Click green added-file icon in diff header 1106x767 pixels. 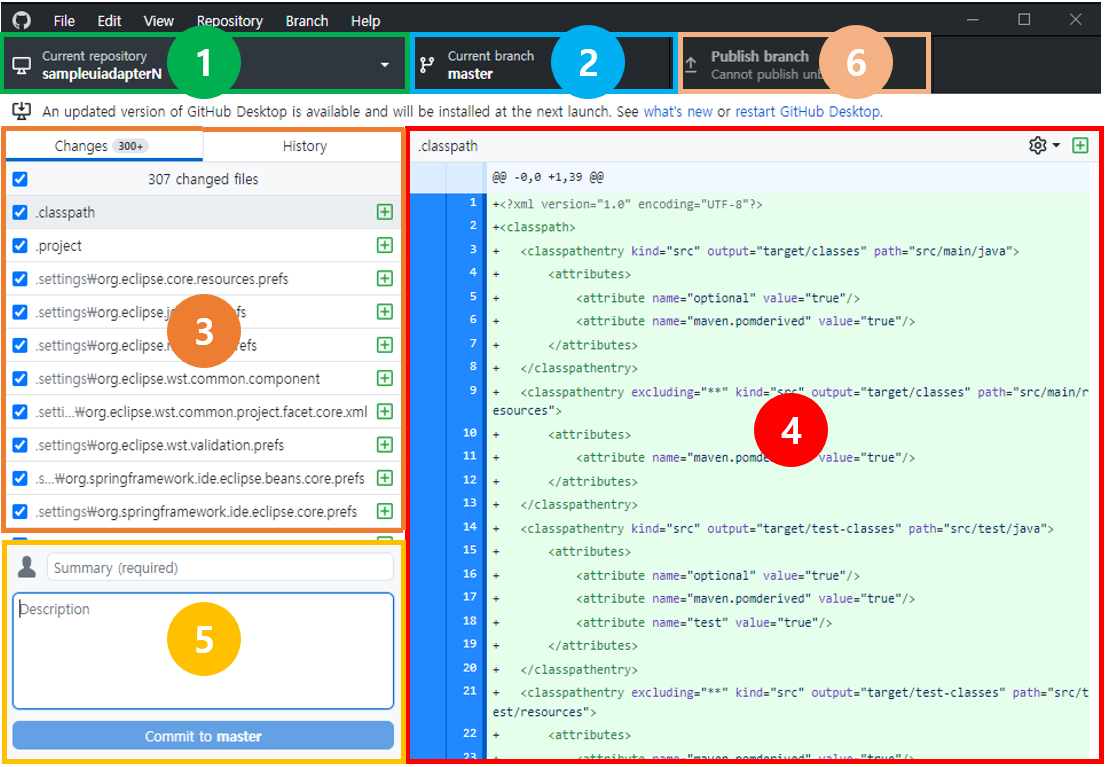coord(1080,145)
